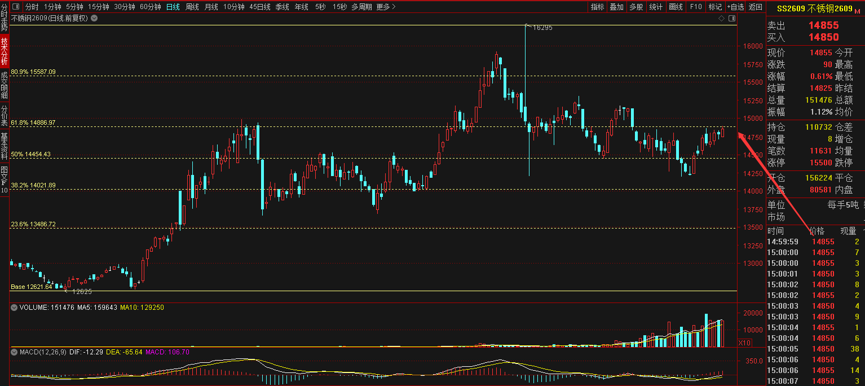The height and width of the screenshot is (386, 865).
Task: Click the 23.6% 13486.72 Fibonacci label
Action: tap(33, 224)
